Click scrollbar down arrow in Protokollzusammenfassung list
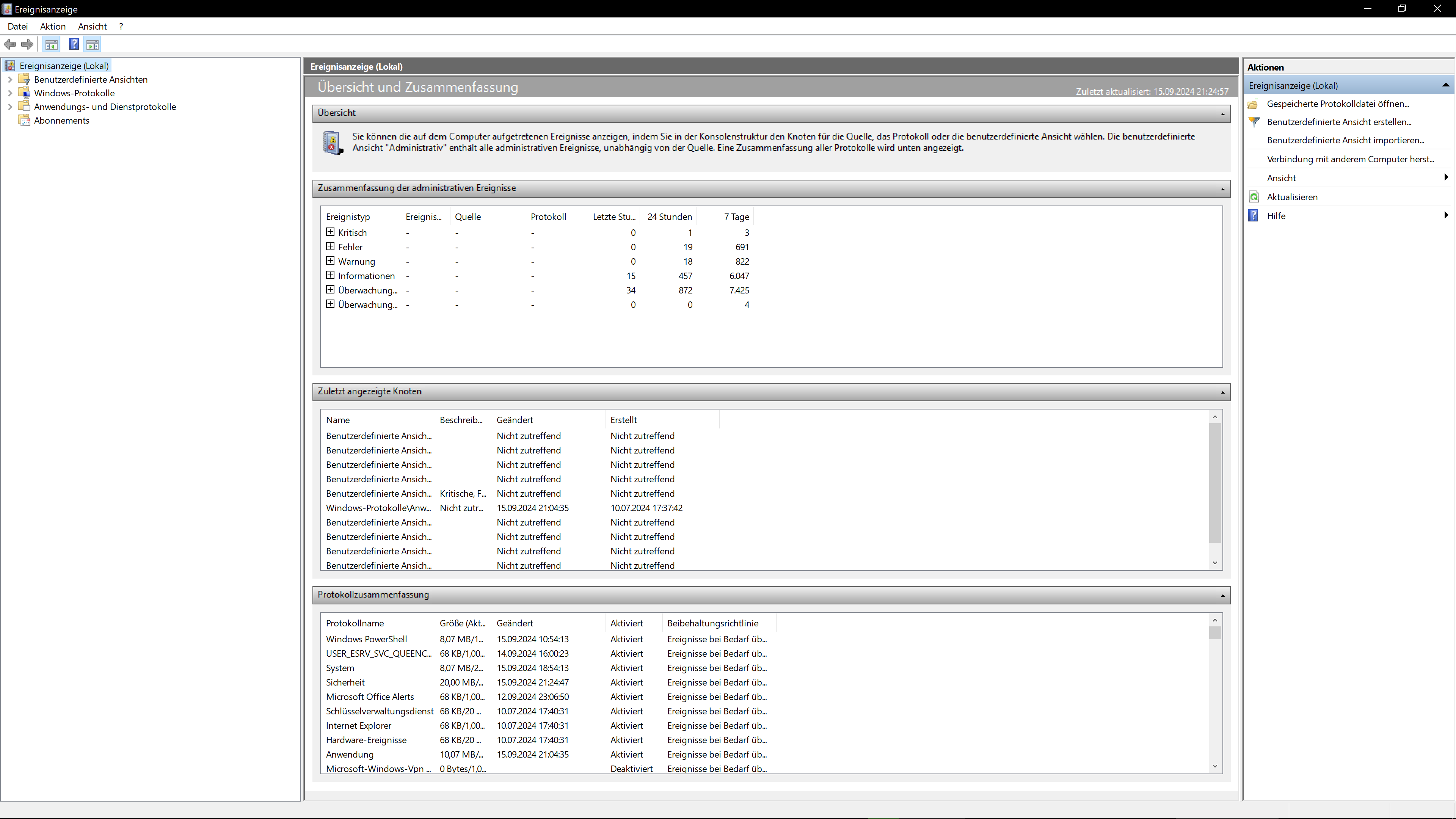Screen dimensions: 1456x819 coord(1214,766)
